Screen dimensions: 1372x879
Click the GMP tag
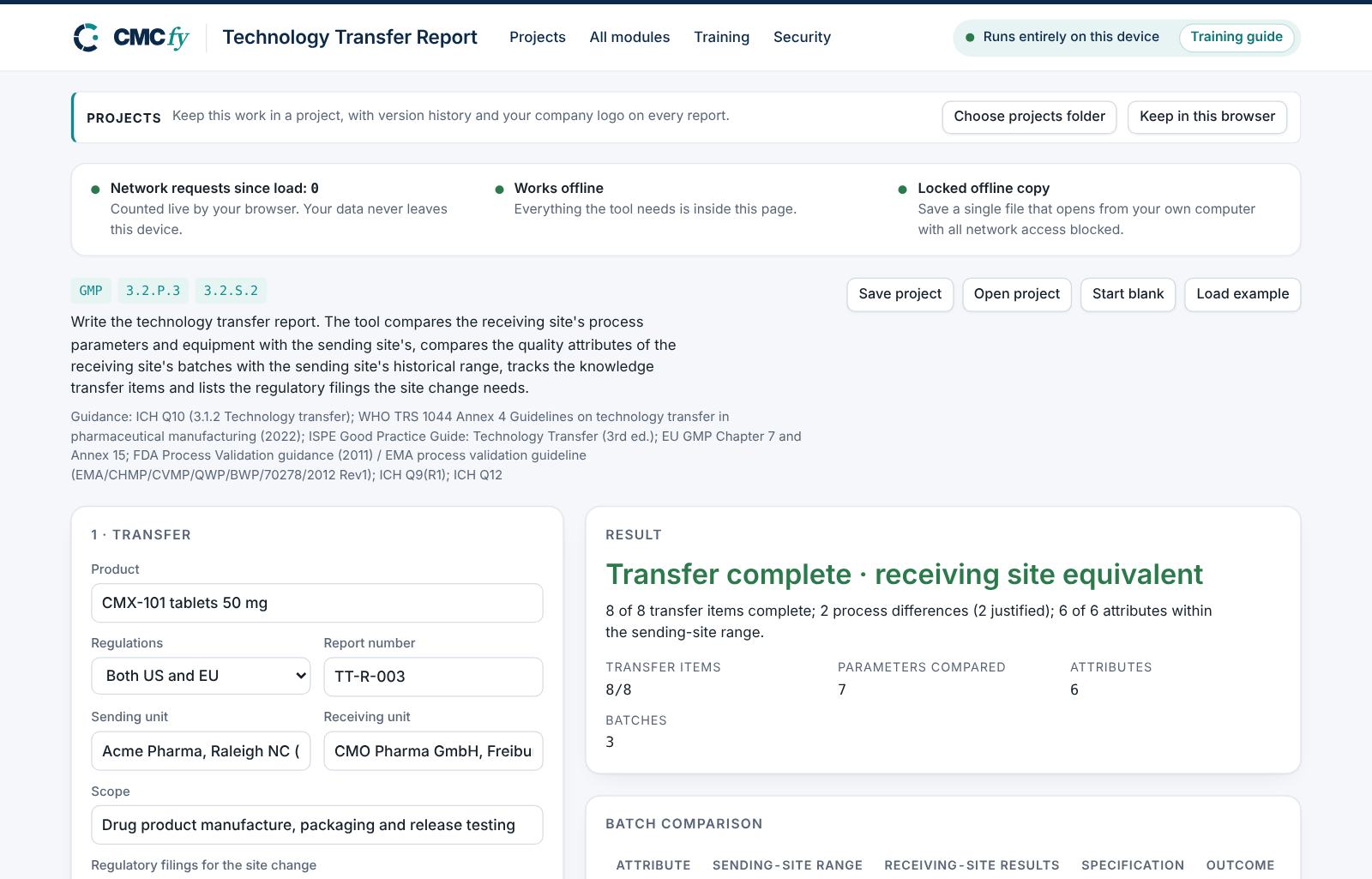pos(91,291)
